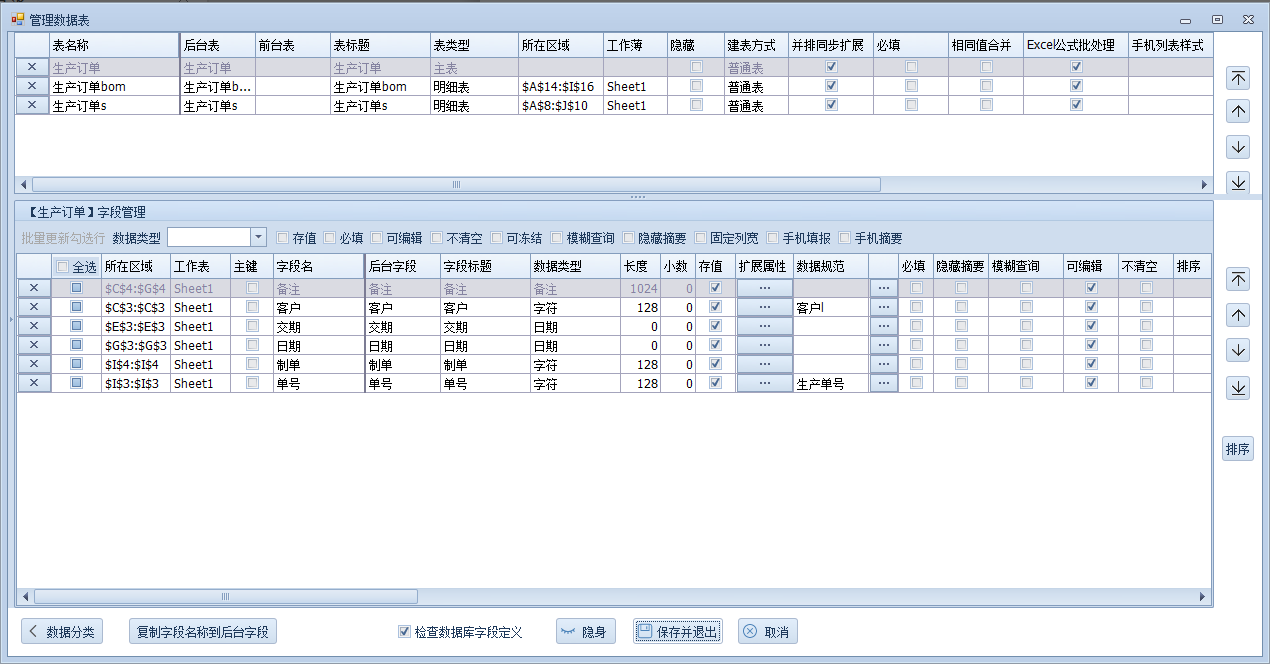1270x664 pixels.
Task: Click the move-down arrow beside upper table
Action: (1238, 147)
